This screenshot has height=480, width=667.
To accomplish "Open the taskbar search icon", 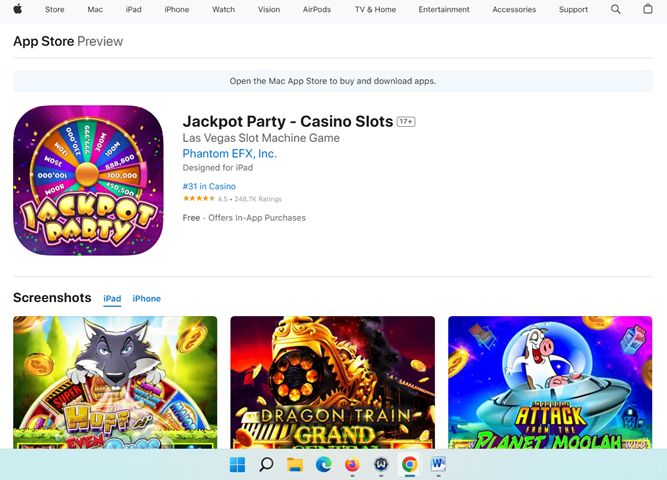I will coord(266,464).
